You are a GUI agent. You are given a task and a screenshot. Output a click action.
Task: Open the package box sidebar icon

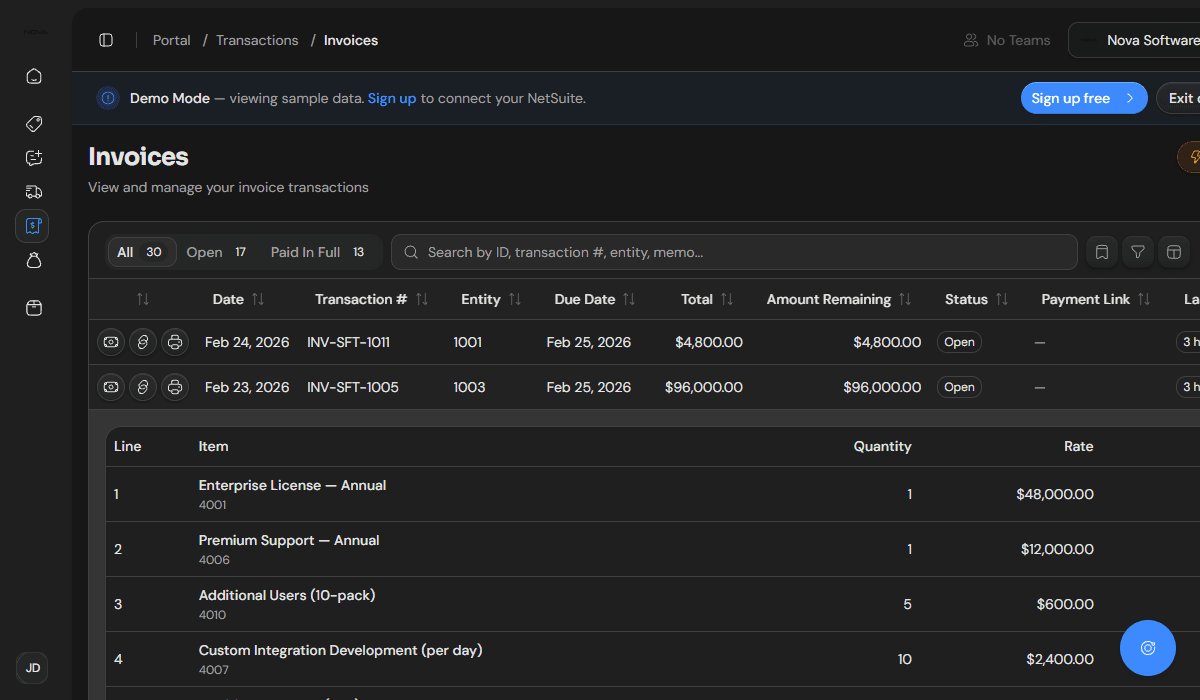(x=33, y=308)
